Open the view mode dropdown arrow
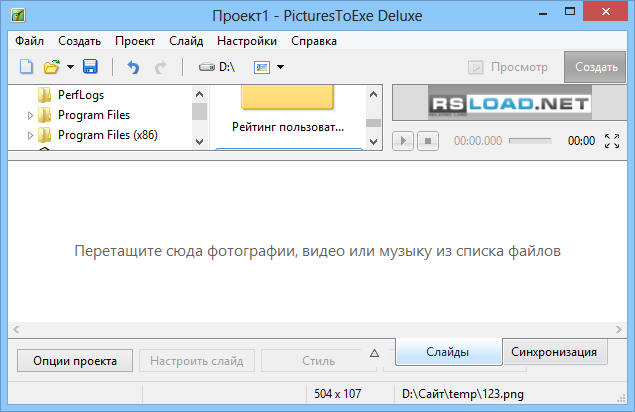 point(280,67)
